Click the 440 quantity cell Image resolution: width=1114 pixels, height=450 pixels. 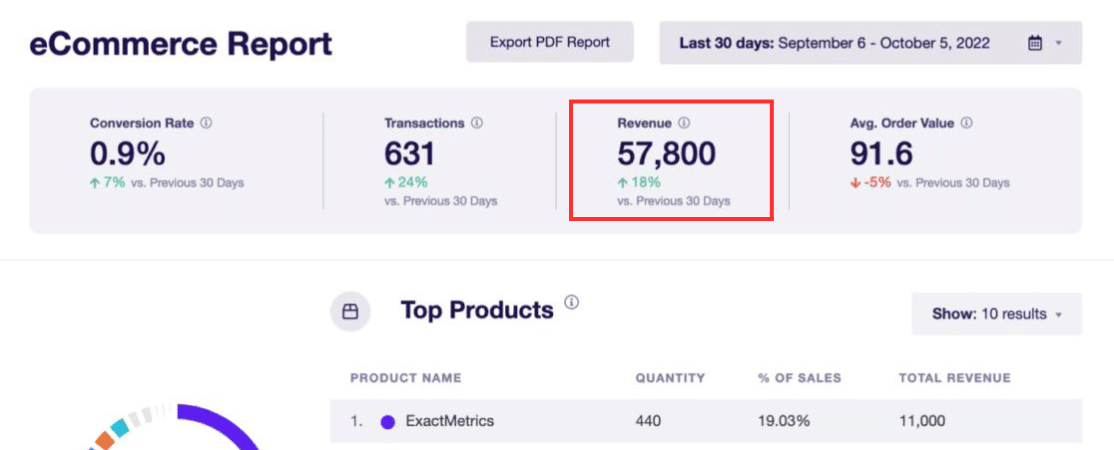[x=648, y=421]
